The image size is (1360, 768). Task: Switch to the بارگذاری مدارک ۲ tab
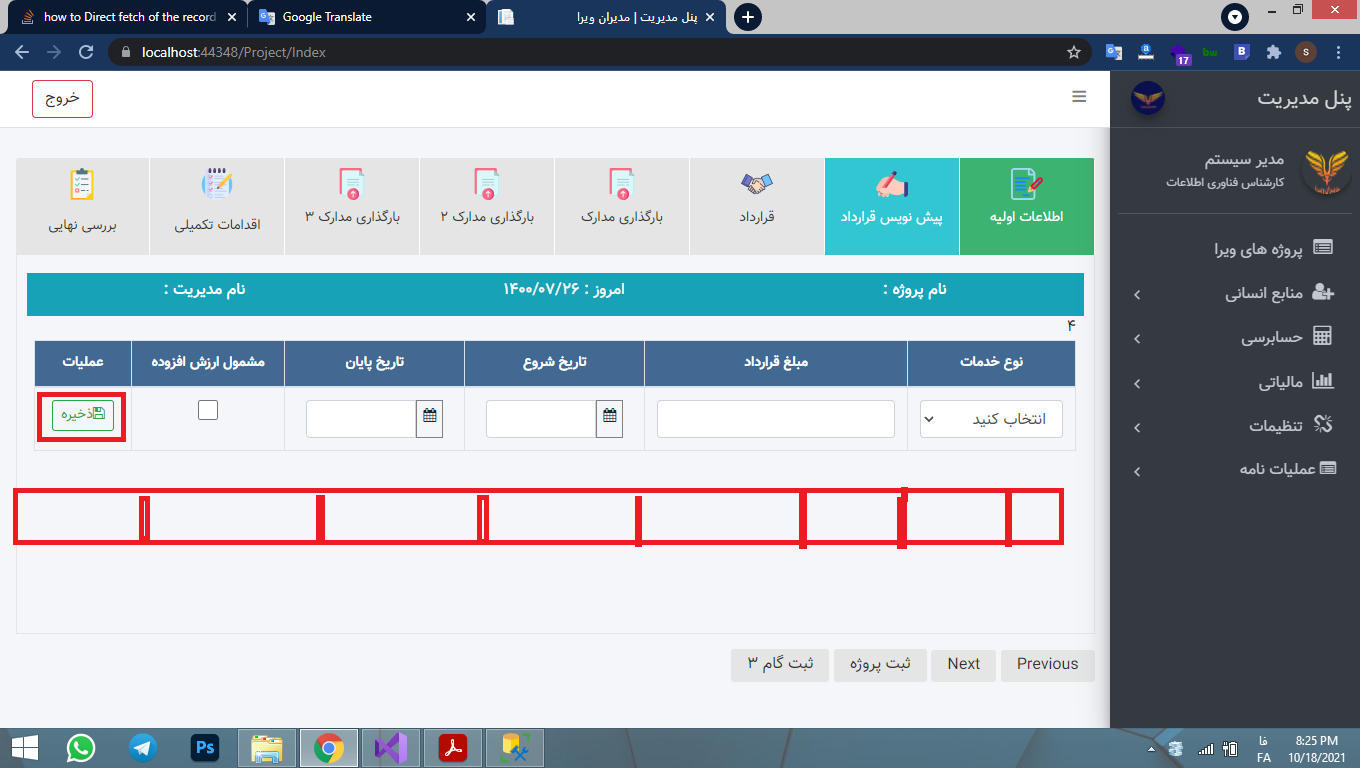pyautogui.click(x=487, y=206)
